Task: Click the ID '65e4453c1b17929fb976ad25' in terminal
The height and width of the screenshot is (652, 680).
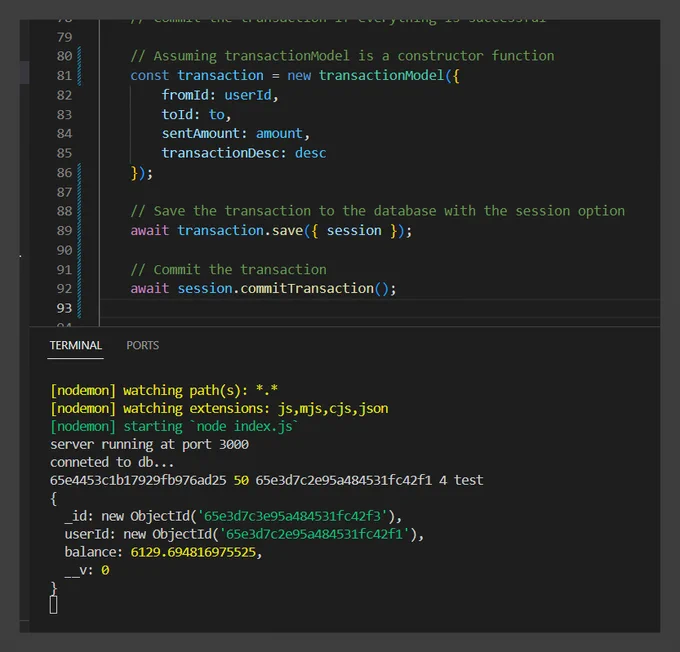Action: (x=138, y=480)
